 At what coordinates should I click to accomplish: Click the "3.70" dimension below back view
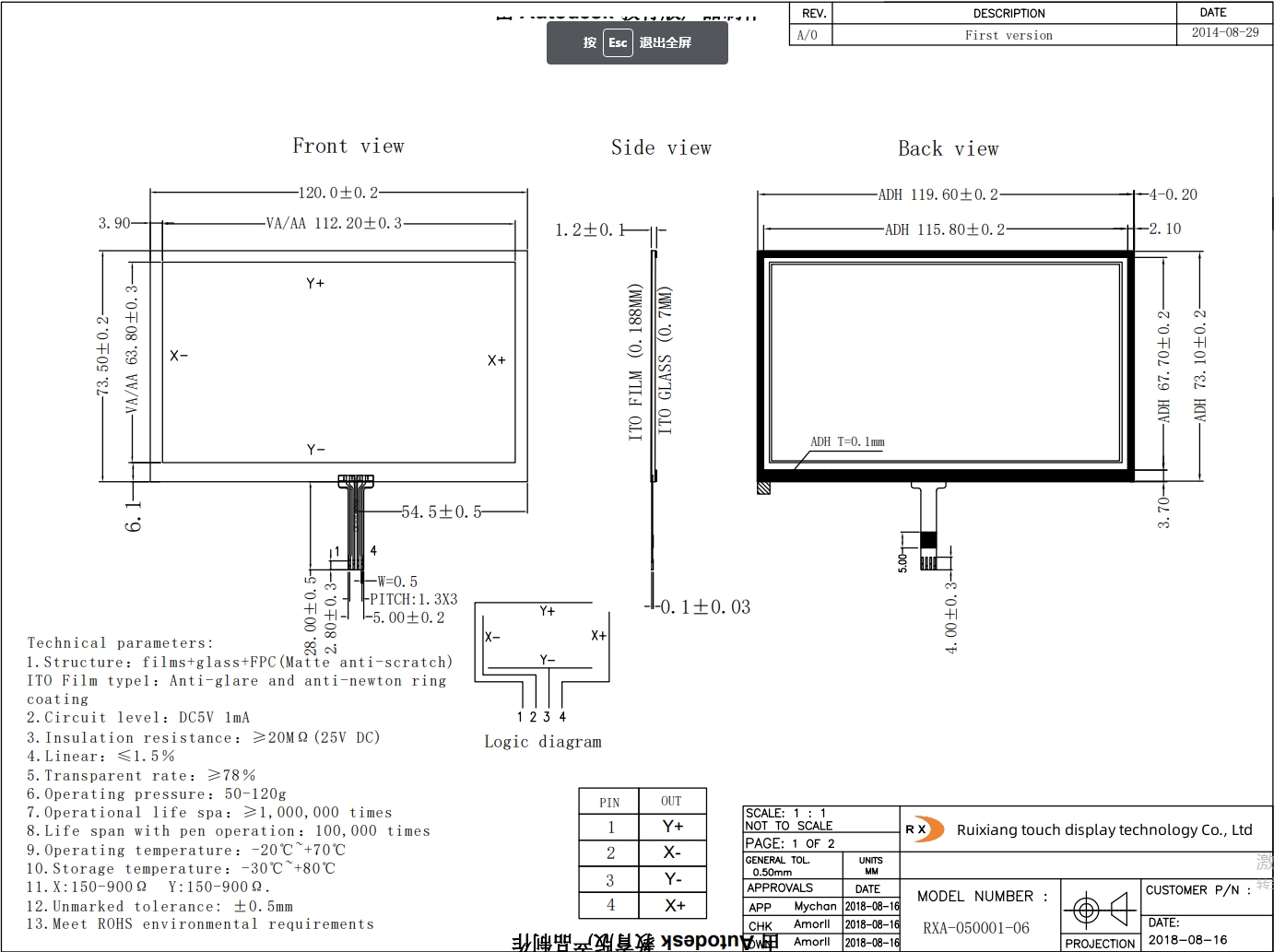1163,512
